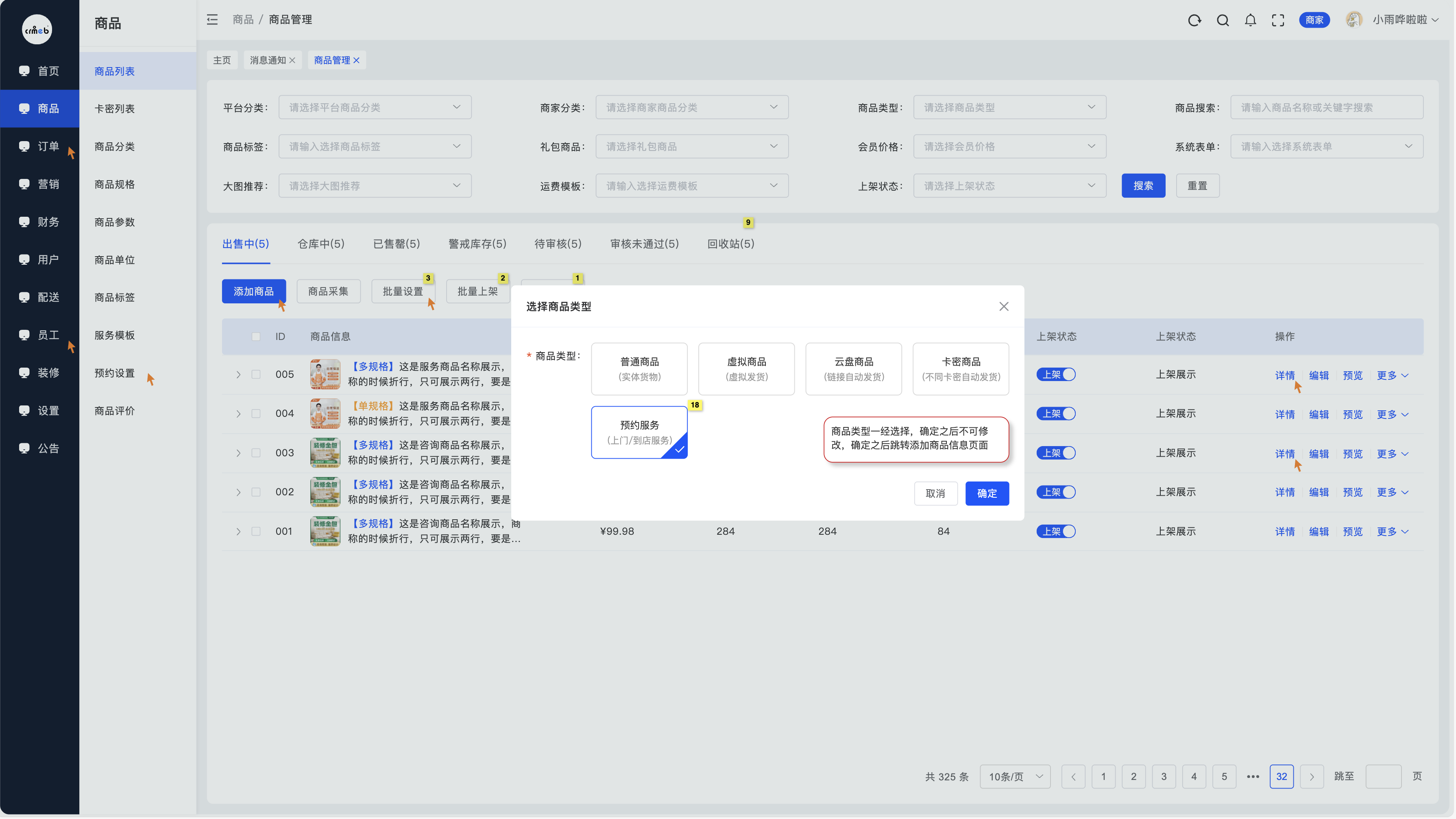
Task: Select the 普通商品 product type
Action: (x=639, y=368)
